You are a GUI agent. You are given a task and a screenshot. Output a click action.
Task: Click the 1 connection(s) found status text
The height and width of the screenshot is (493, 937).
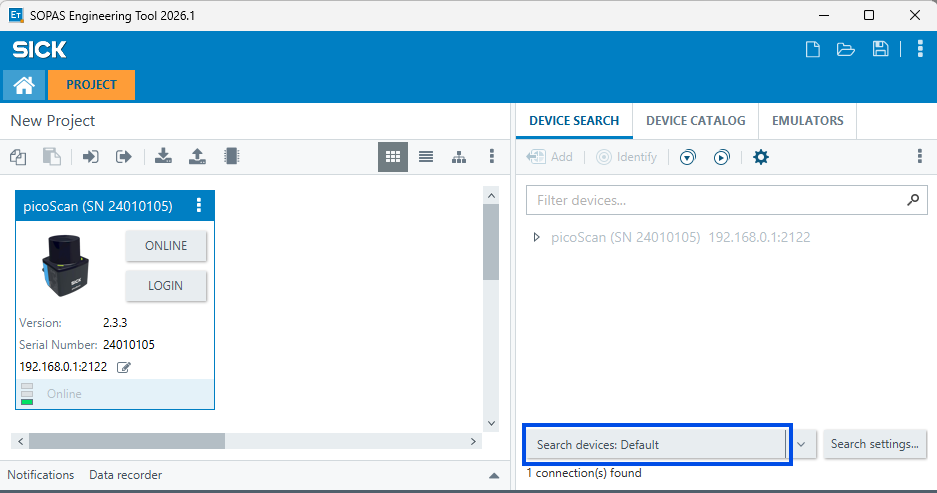(x=584, y=473)
